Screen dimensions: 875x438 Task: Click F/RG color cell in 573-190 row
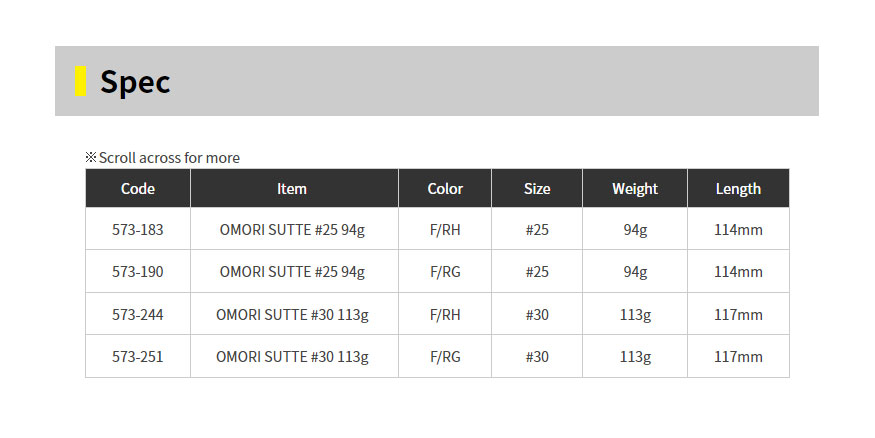point(445,272)
